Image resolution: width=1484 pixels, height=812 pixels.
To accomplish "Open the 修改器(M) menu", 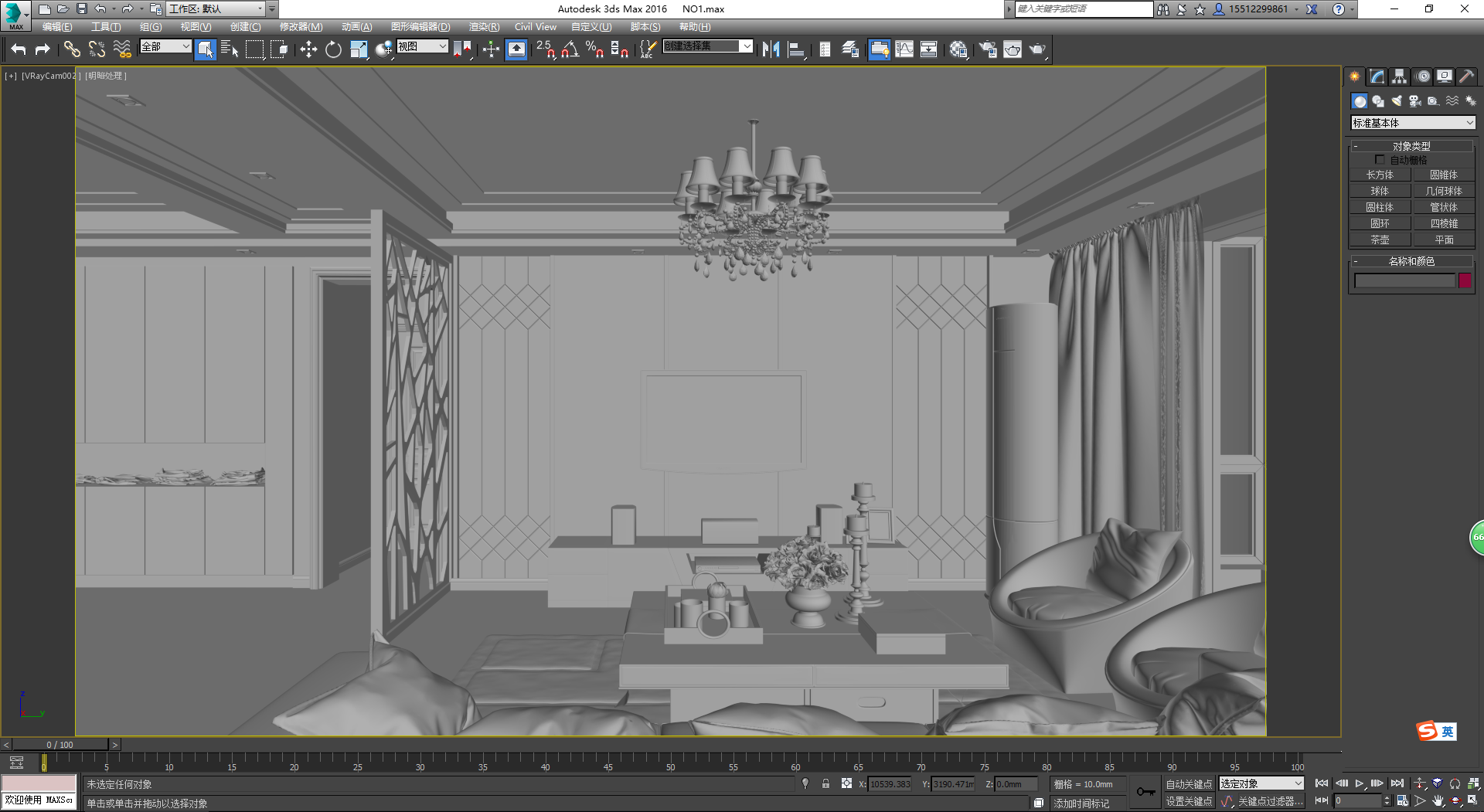I will pos(301,27).
